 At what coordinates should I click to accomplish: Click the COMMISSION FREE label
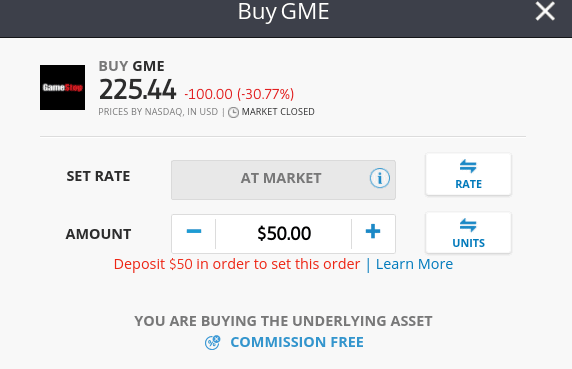297,342
